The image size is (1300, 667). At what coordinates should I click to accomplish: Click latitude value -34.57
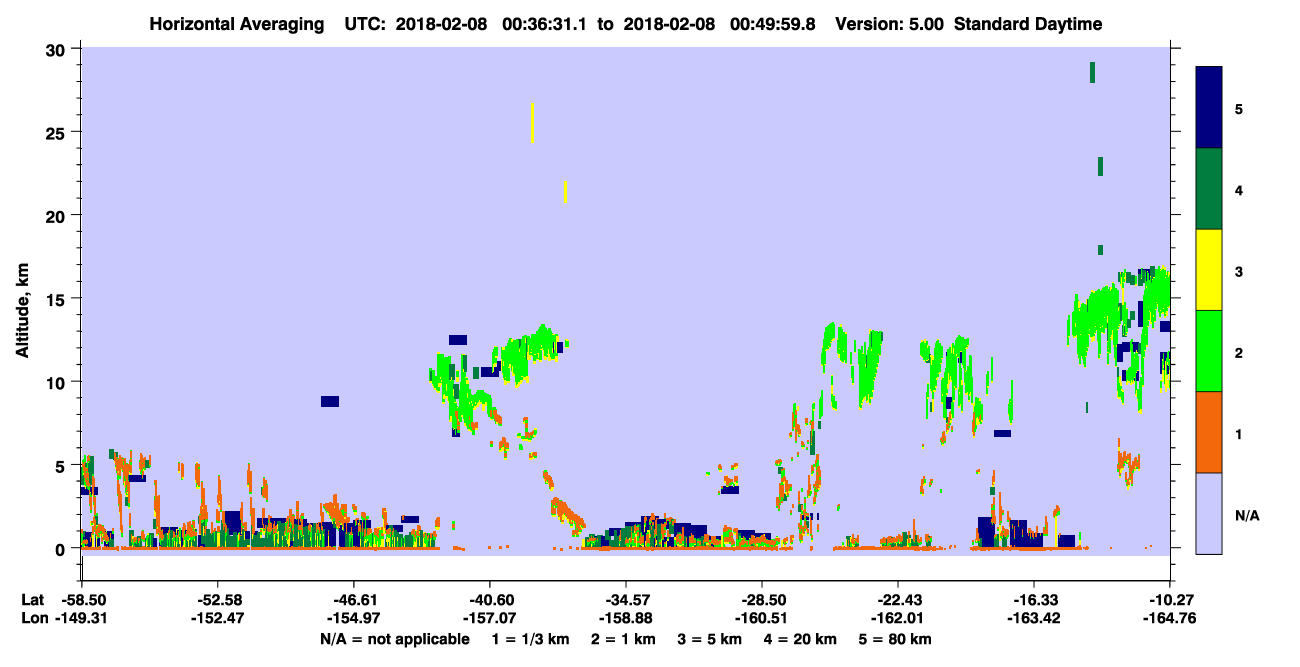(626, 599)
